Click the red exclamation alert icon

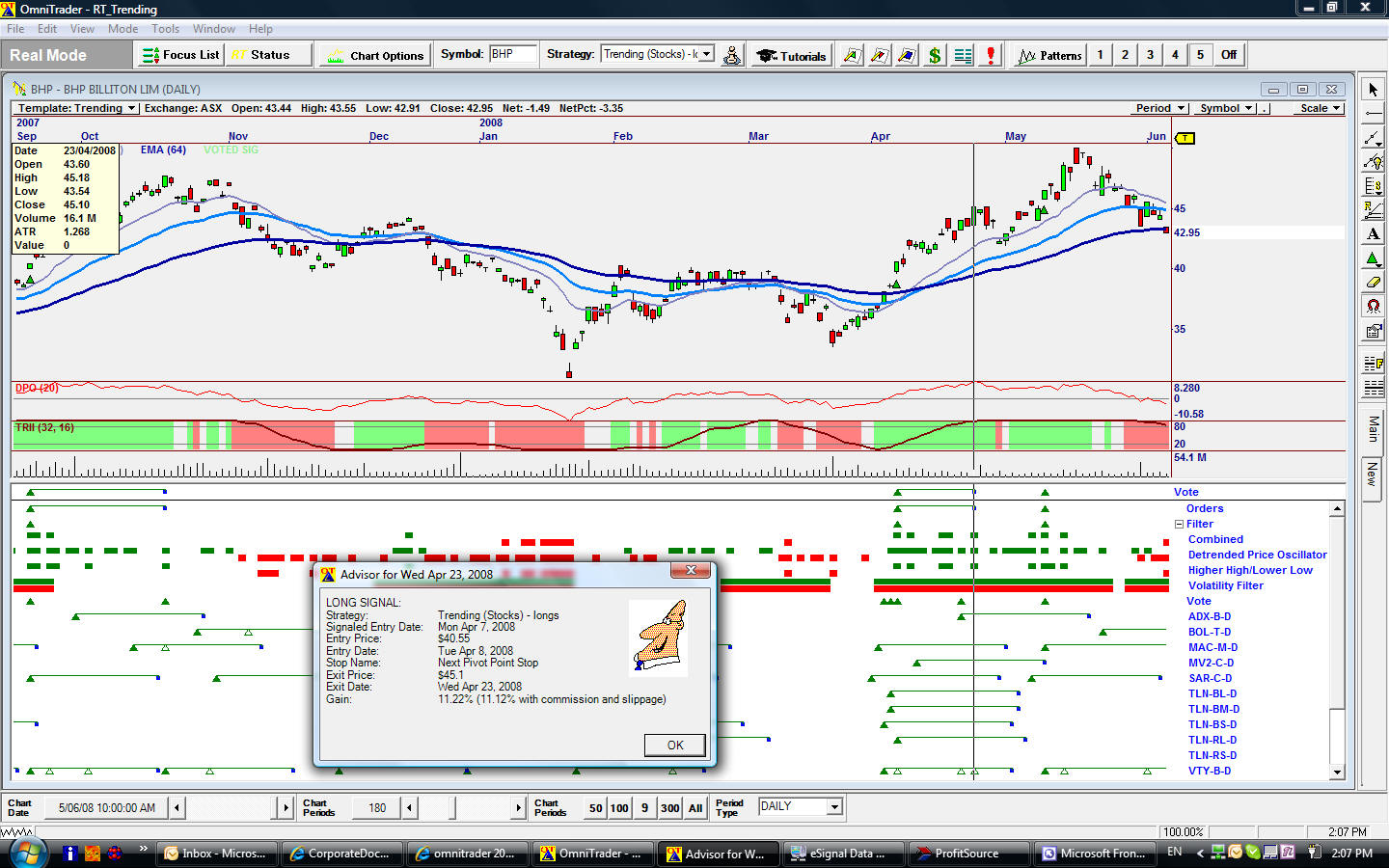[x=991, y=55]
